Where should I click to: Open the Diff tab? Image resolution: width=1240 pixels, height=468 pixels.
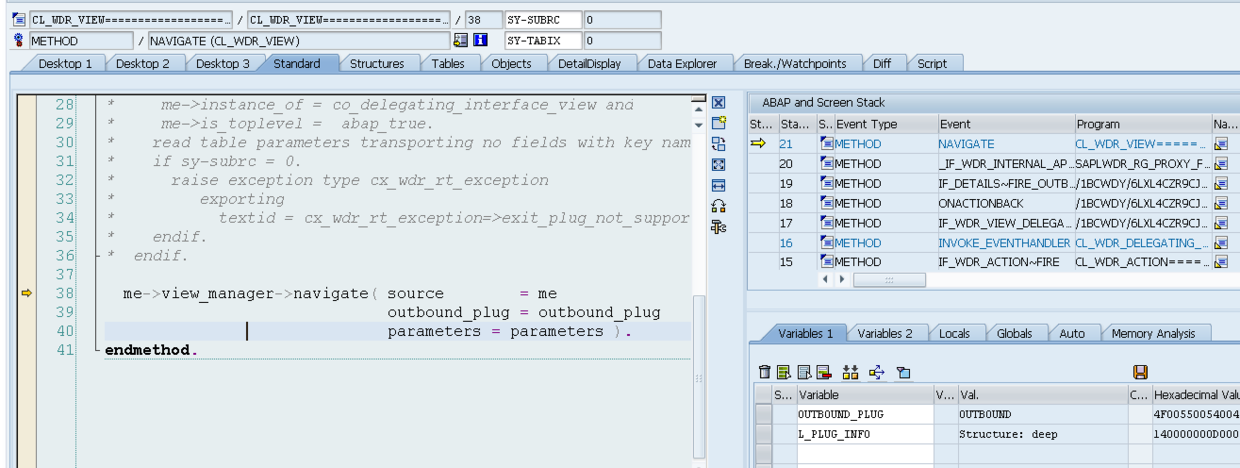pyautogui.click(x=881, y=63)
